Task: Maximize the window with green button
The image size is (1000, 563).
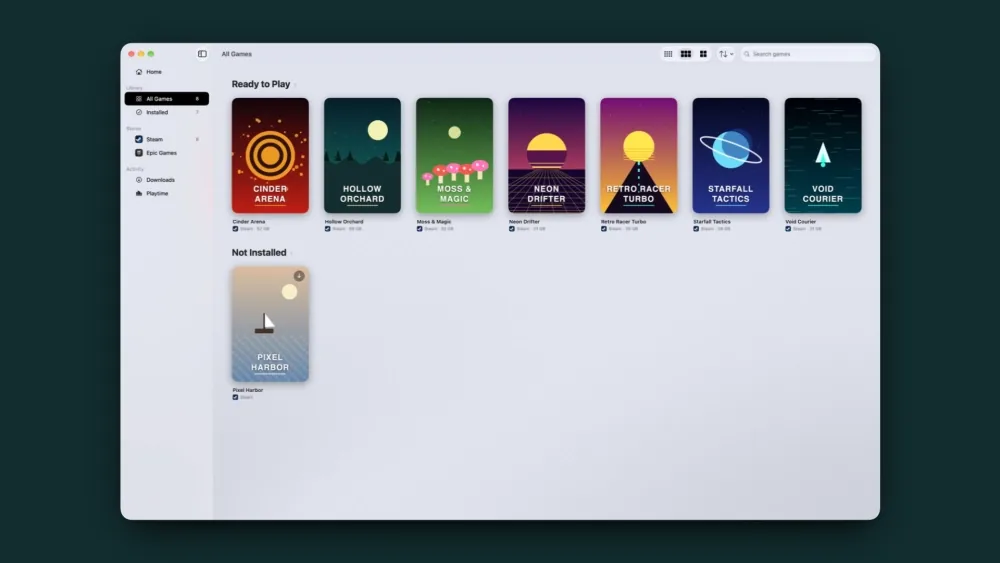Action: (151, 54)
